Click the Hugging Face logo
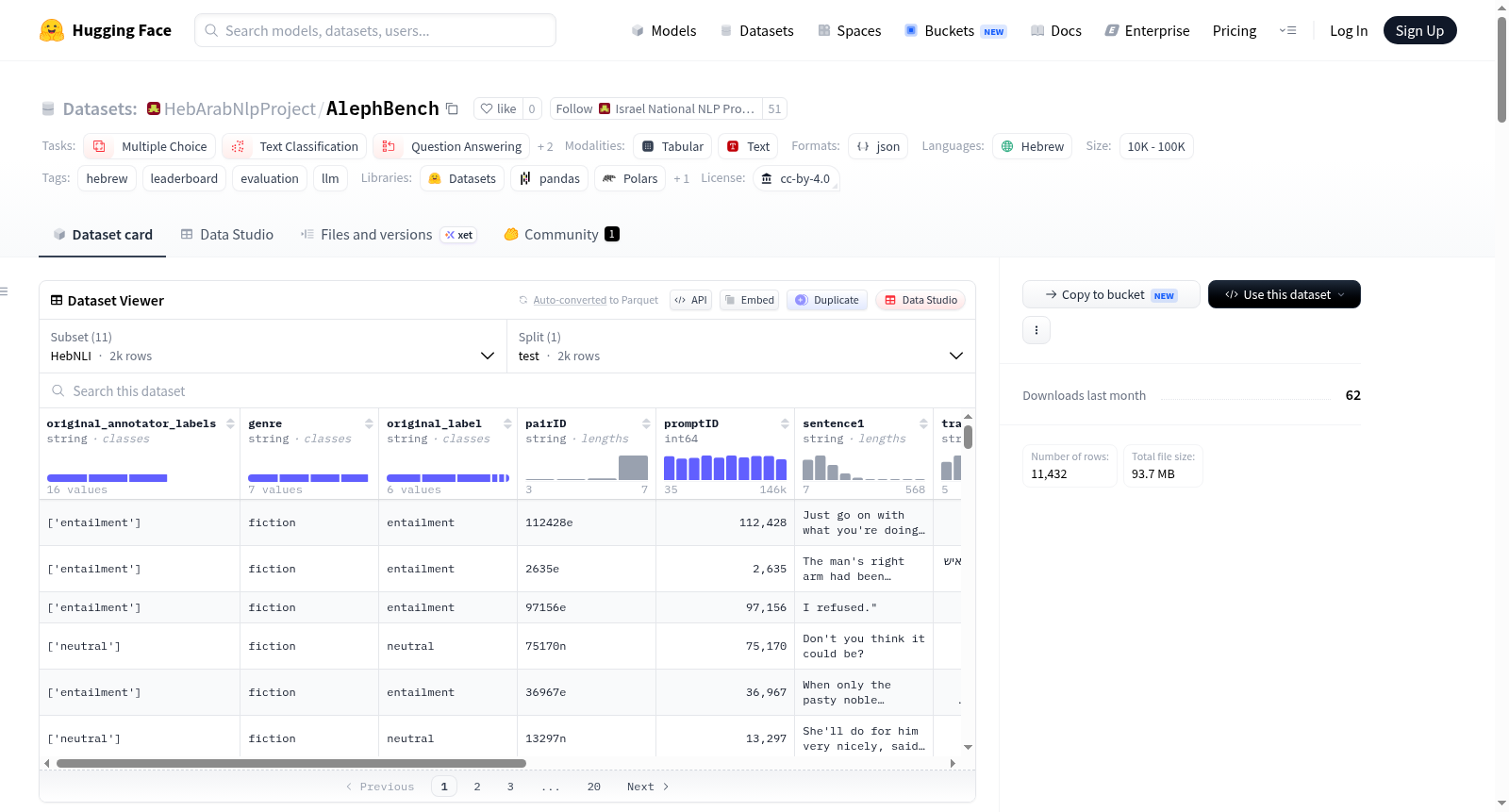The image size is (1509, 812). 105,30
